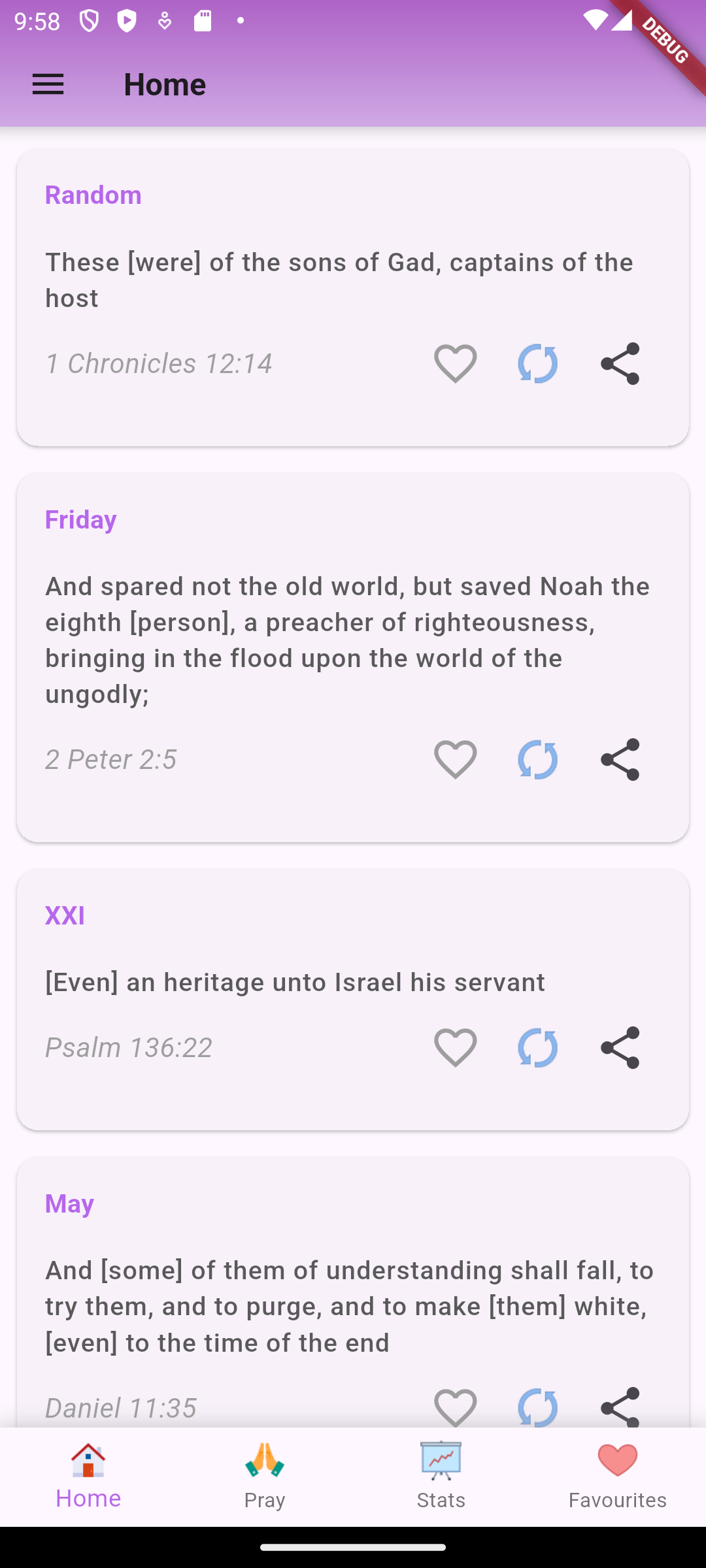The image size is (706, 1568).
Task: Favourite the 1 Chronicles 12:14 verse
Action: point(455,363)
